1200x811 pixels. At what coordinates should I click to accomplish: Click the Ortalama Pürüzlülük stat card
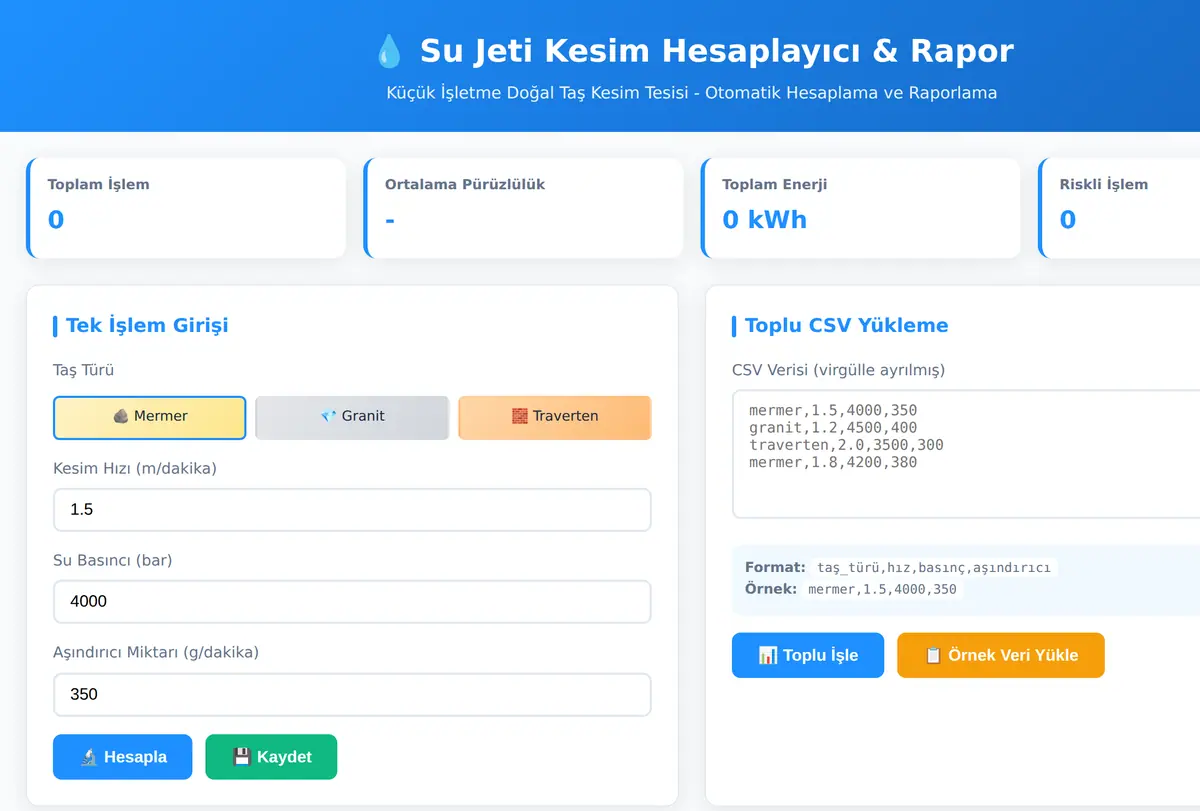click(x=523, y=208)
